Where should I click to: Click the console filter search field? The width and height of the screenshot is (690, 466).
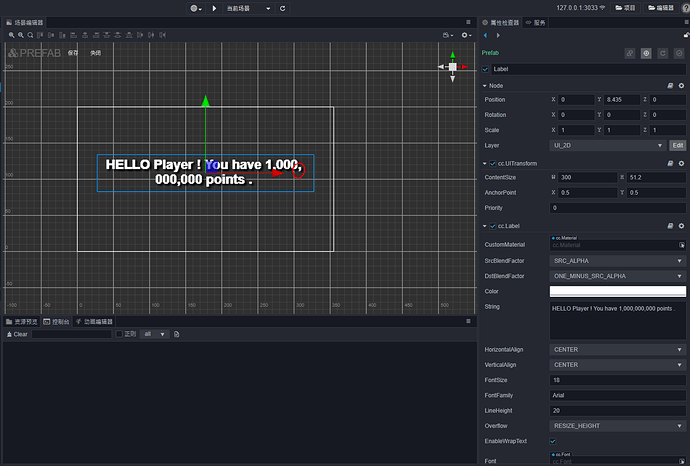tap(71, 334)
